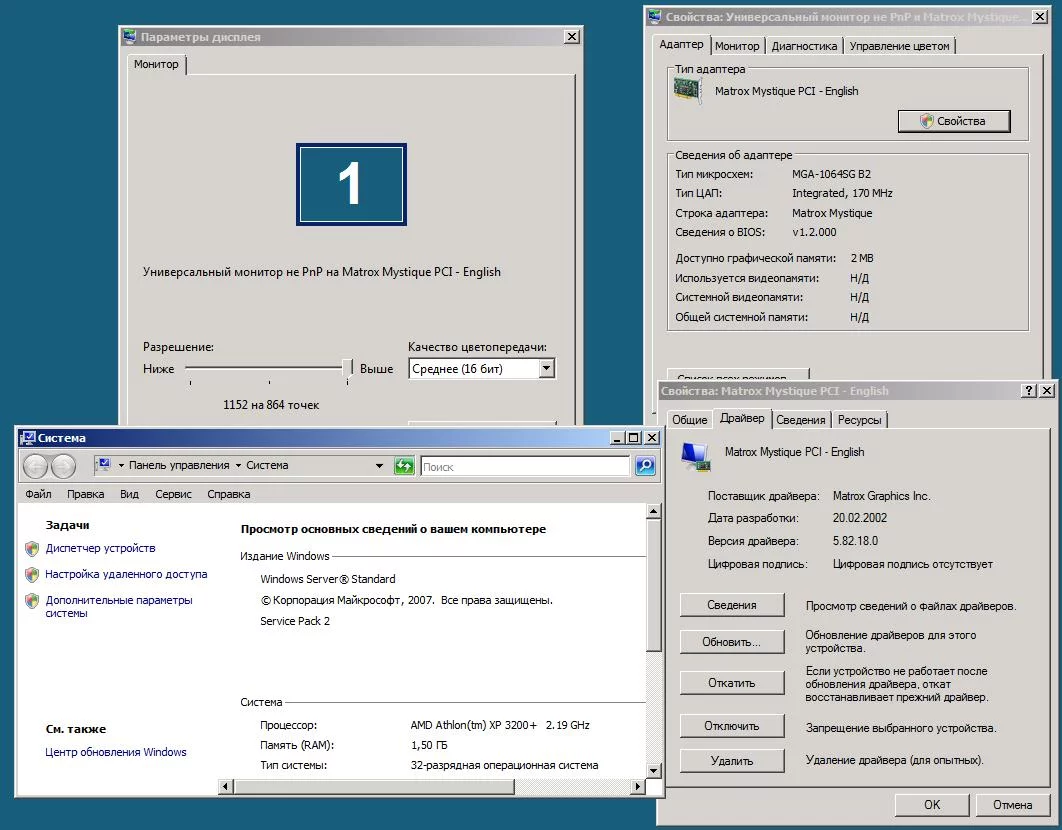The width and height of the screenshot is (1062, 830).
Task: Open the Правка menu
Action: point(85,494)
